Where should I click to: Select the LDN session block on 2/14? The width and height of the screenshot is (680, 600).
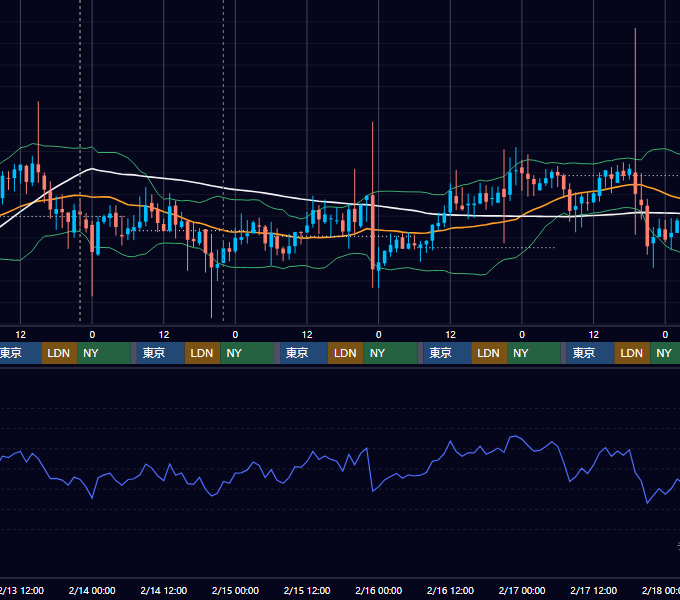click(203, 353)
